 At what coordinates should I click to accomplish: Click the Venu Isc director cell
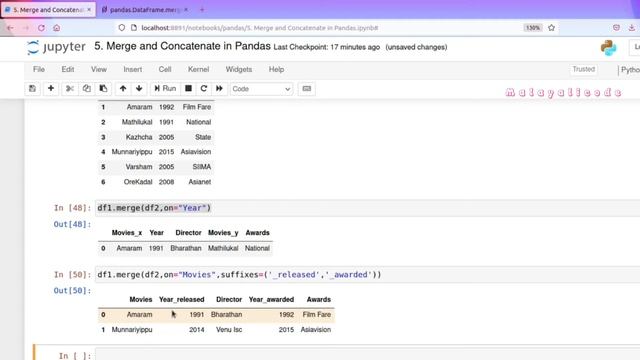click(x=229, y=330)
